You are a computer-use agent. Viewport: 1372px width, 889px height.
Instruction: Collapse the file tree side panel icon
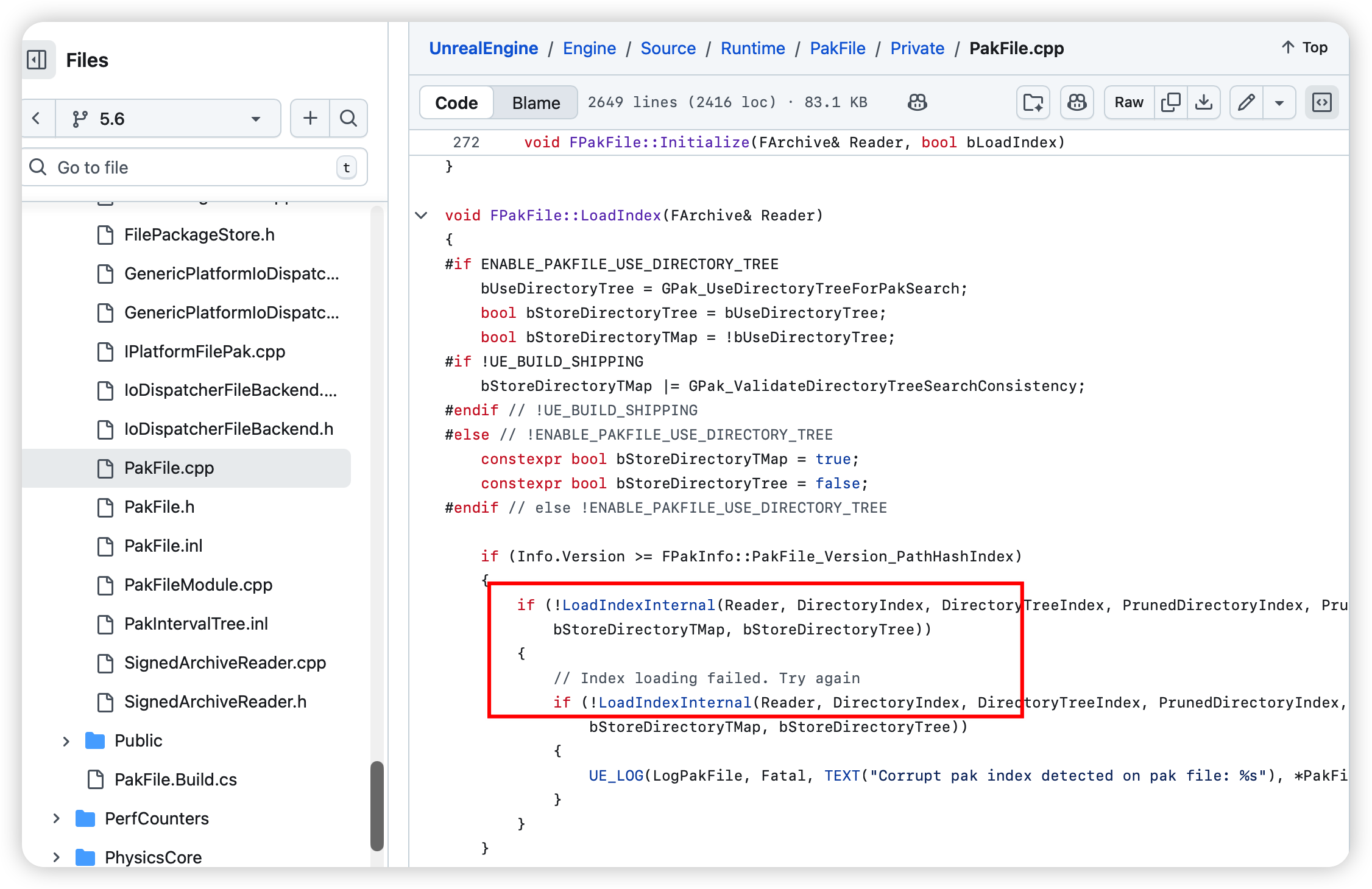tap(37, 60)
